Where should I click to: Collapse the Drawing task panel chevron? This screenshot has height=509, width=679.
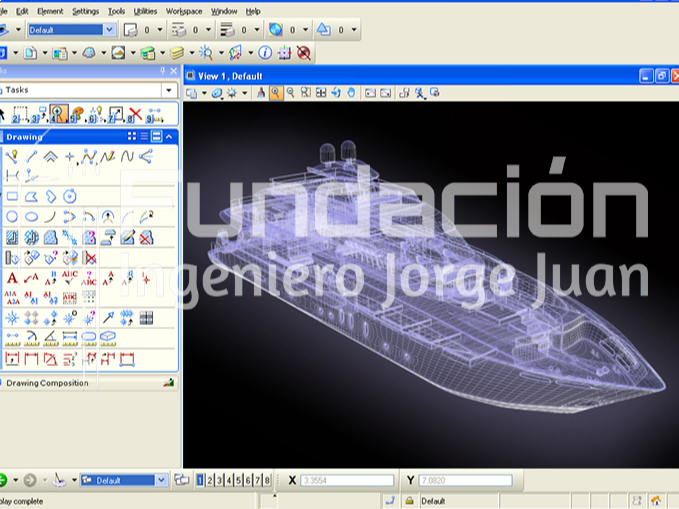[x=169, y=137]
